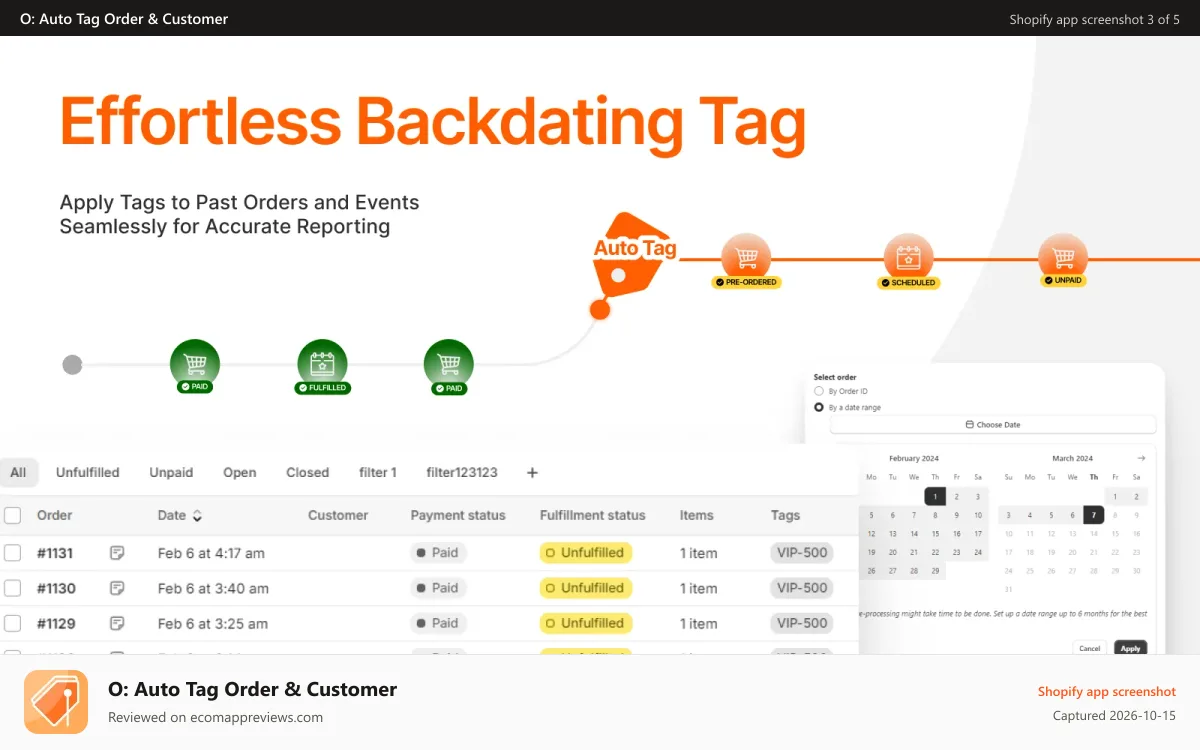The height and width of the screenshot is (750, 1200).
Task: Check the select-all orders checkbox
Action: click(12, 516)
